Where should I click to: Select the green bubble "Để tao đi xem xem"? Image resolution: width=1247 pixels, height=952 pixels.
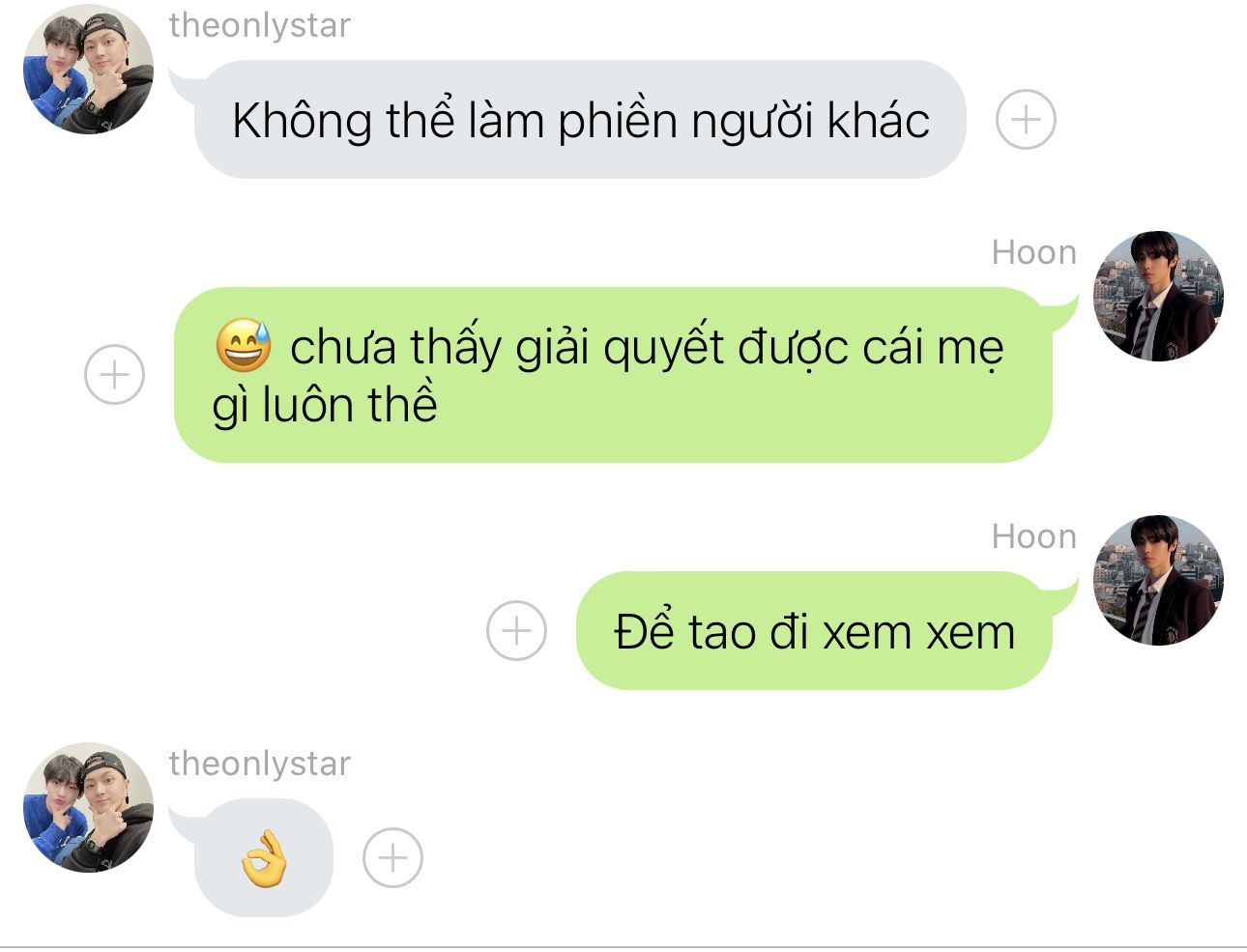tap(814, 630)
